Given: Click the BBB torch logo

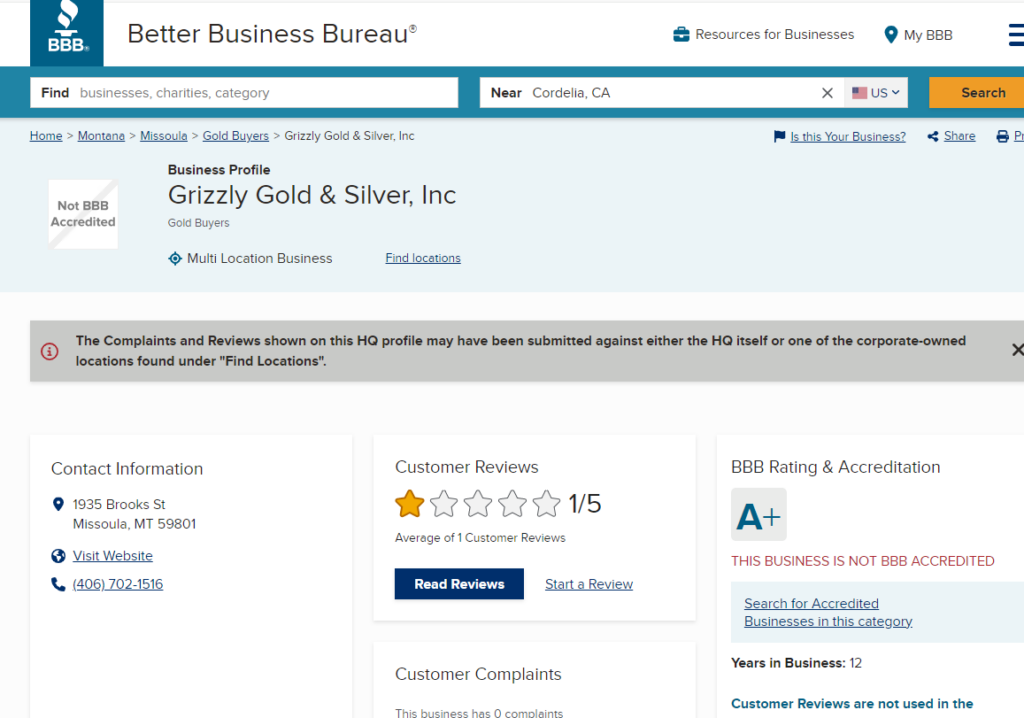Looking at the screenshot, I should (67, 33).
